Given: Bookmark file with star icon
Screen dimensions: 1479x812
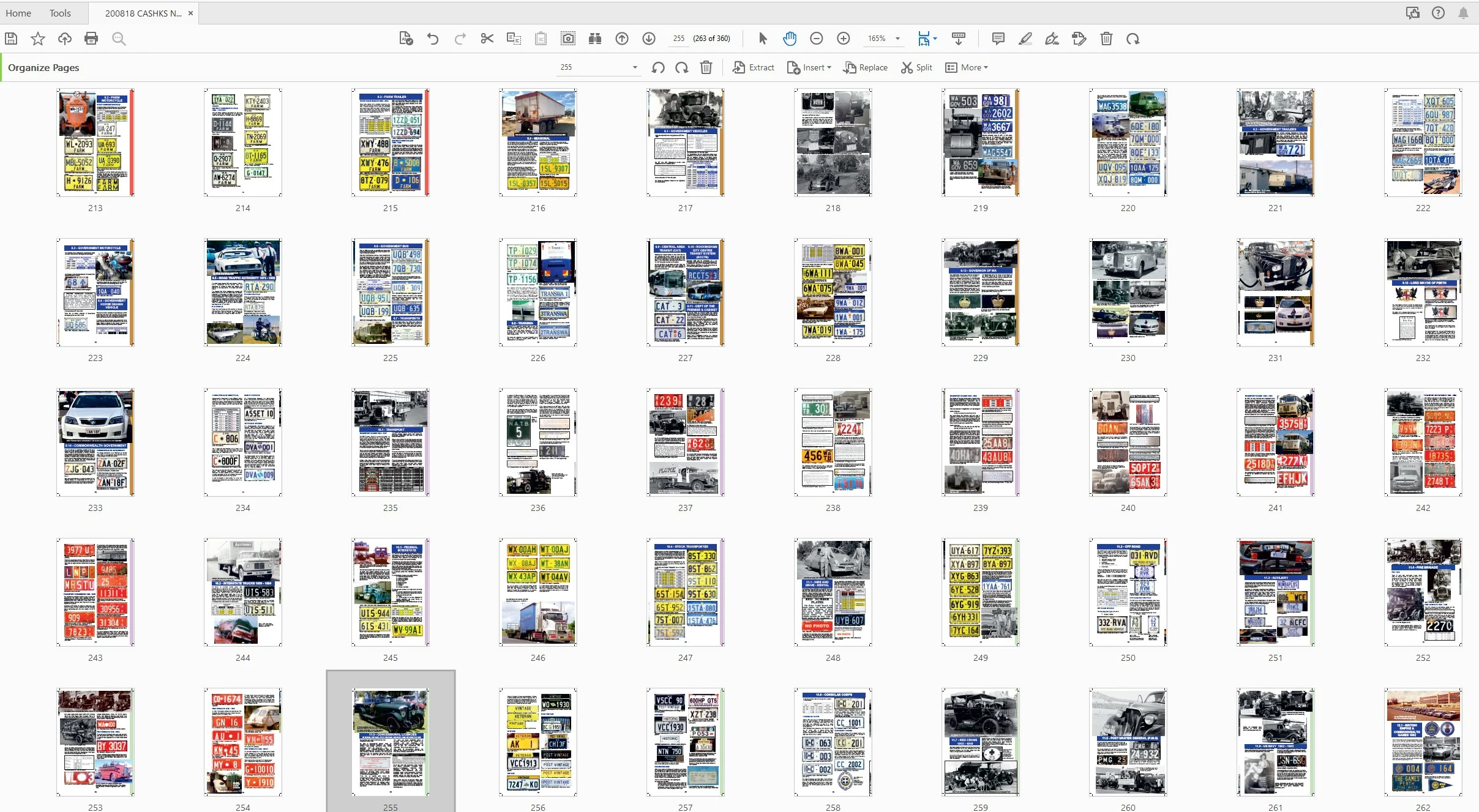Looking at the screenshot, I should (38, 39).
